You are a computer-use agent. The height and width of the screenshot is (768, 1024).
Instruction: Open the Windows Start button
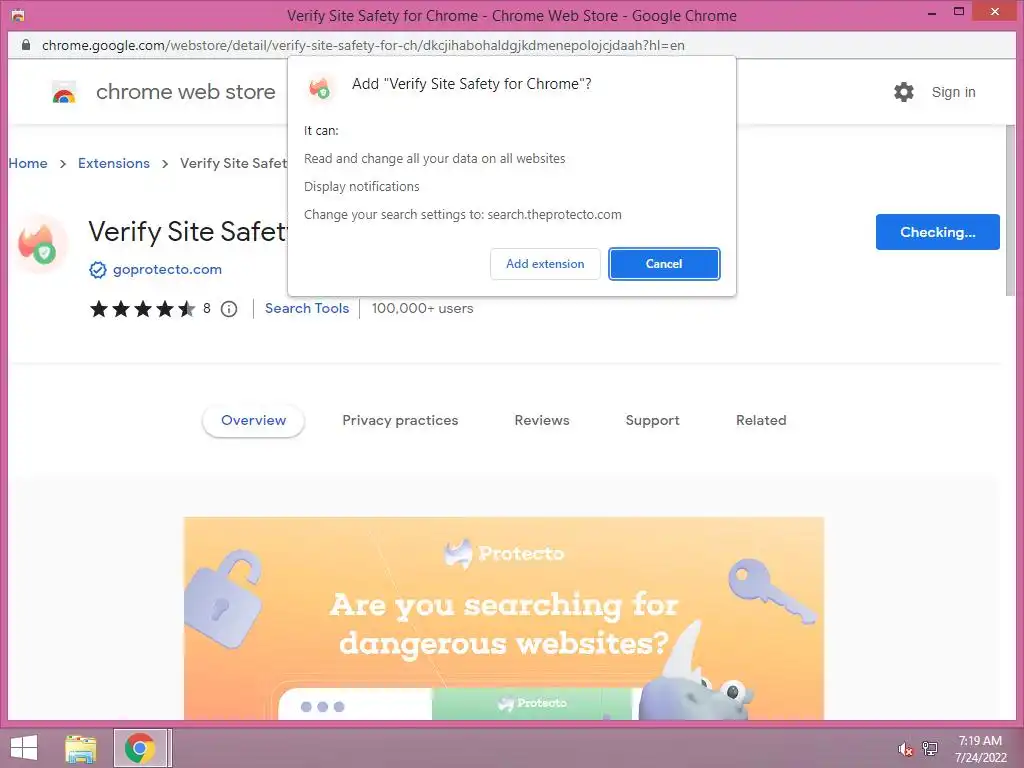[24, 748]
